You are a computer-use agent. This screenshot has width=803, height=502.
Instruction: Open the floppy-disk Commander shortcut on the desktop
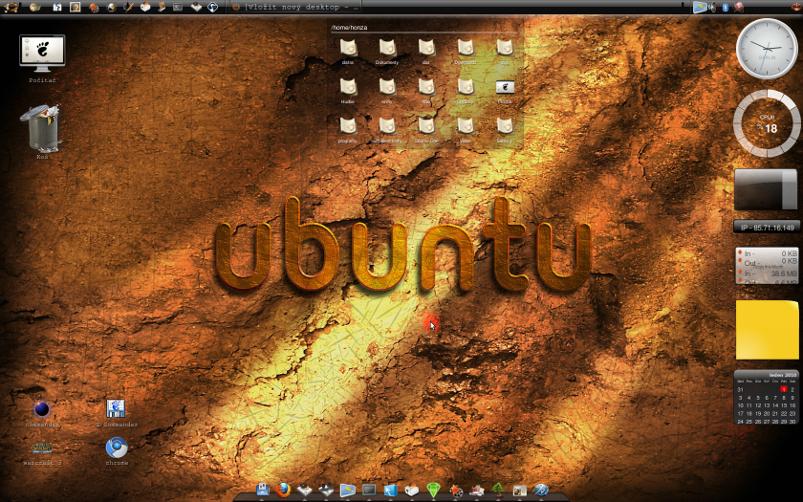tap(116, 409)
